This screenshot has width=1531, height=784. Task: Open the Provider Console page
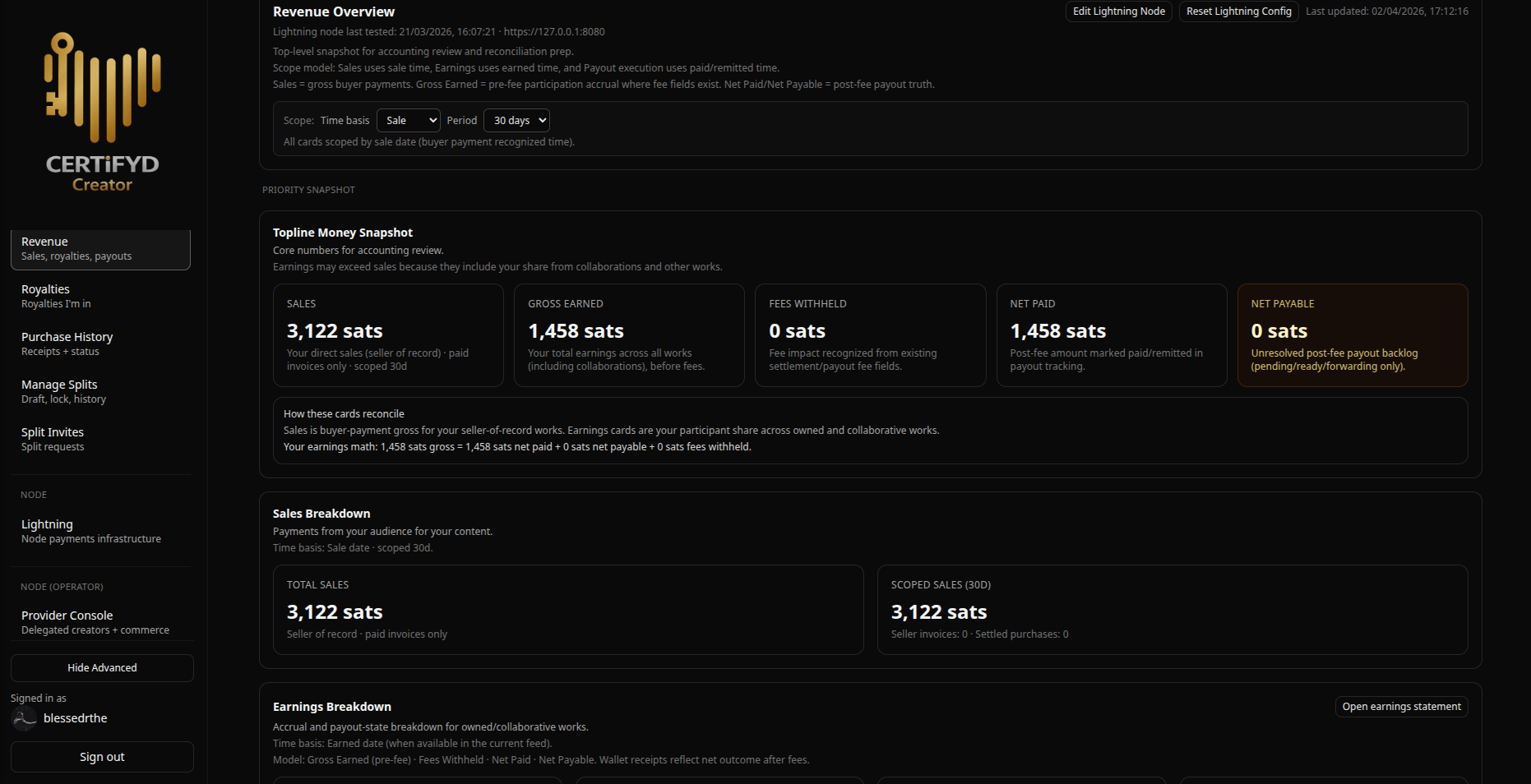pos(100,623)
